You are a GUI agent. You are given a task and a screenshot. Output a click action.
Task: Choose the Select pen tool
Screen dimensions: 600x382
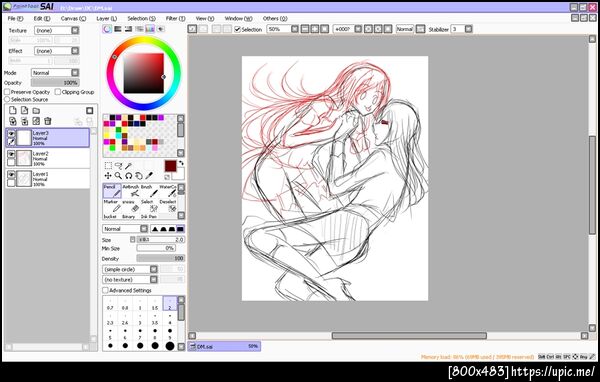pyautogui.click(x=149, y=206)
